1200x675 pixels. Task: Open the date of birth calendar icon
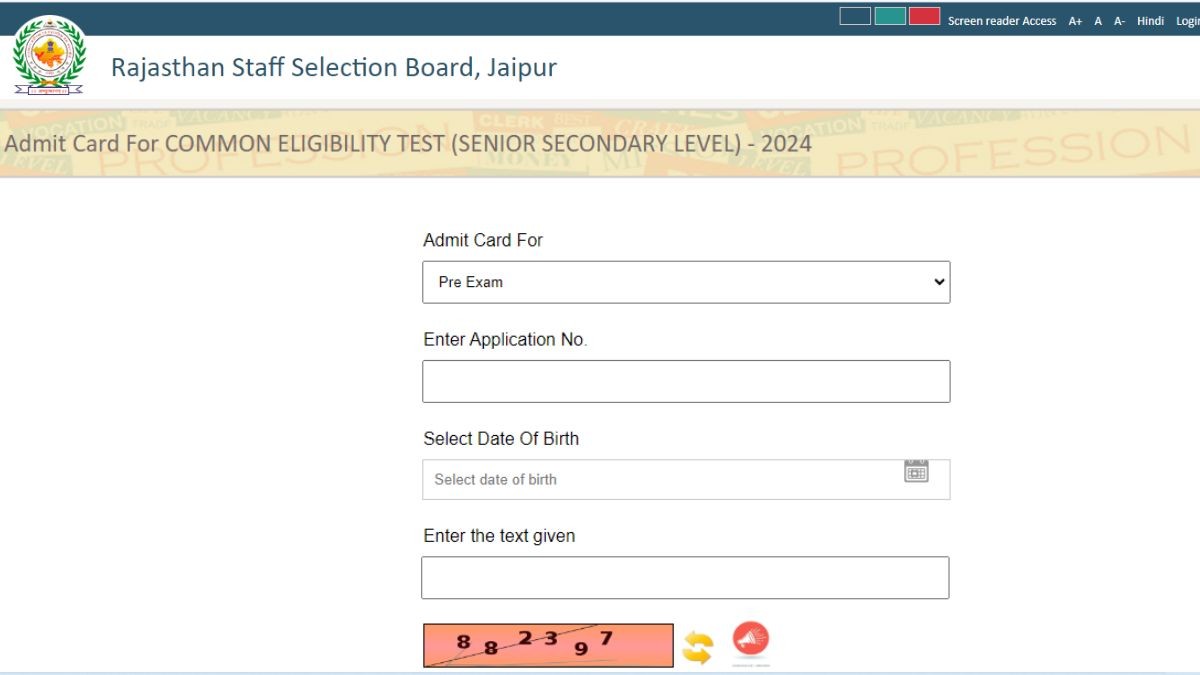[x=916, y=471]
